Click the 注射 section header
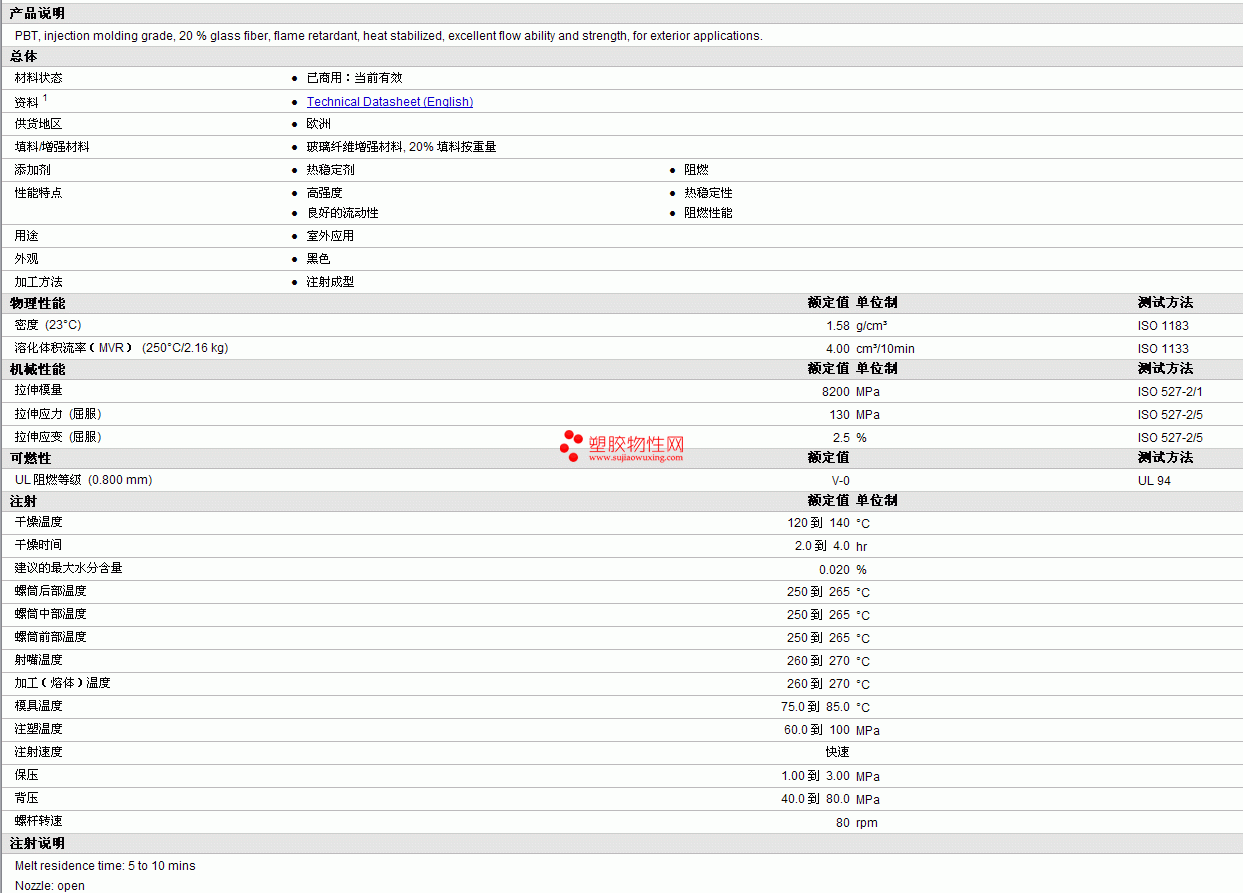This screenshot has height=893, width=1243. pos(23,501)
